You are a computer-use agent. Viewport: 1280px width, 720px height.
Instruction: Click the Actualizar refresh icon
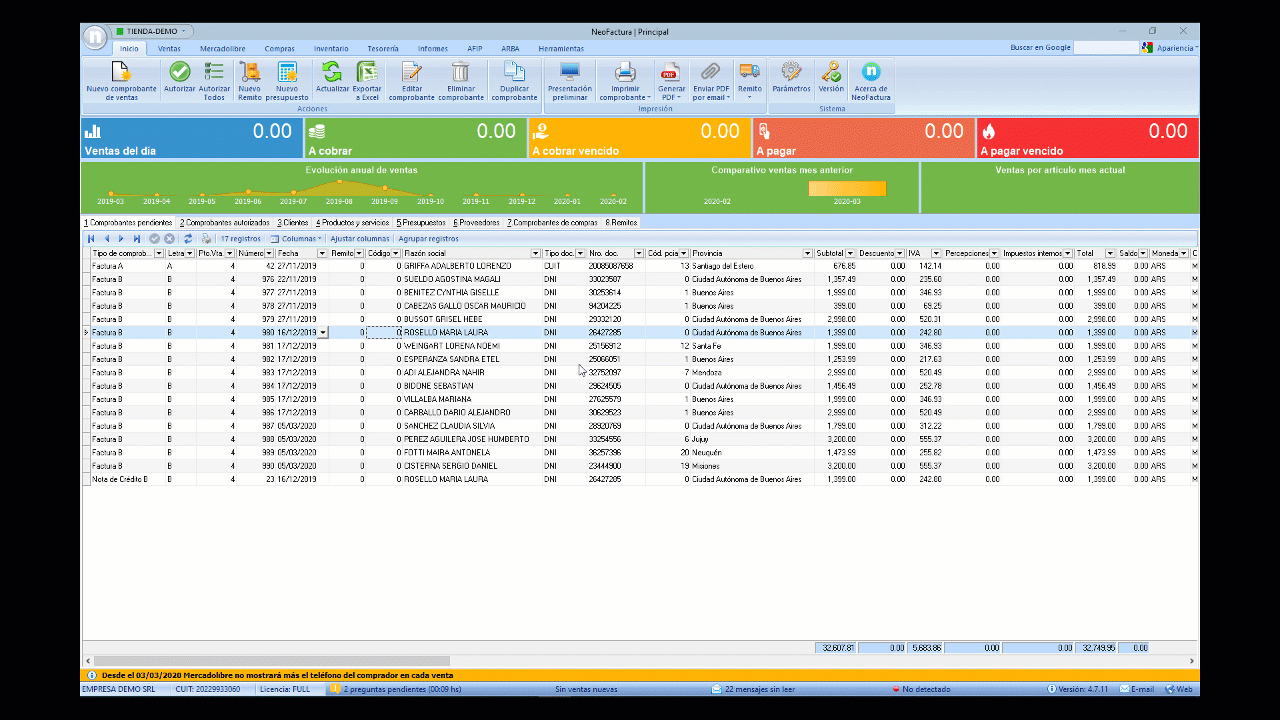[x=332, y=72]
